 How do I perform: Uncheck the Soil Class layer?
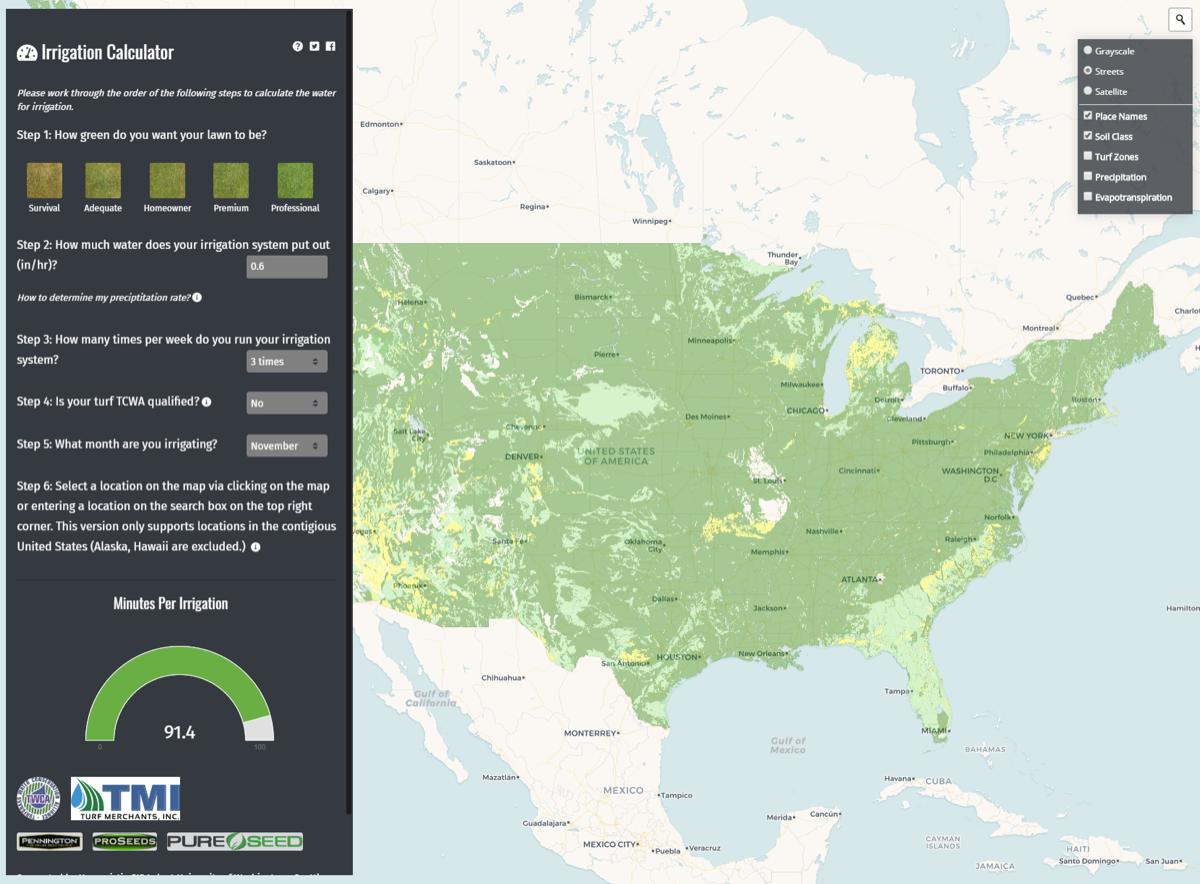click(x=1088, y=136)
